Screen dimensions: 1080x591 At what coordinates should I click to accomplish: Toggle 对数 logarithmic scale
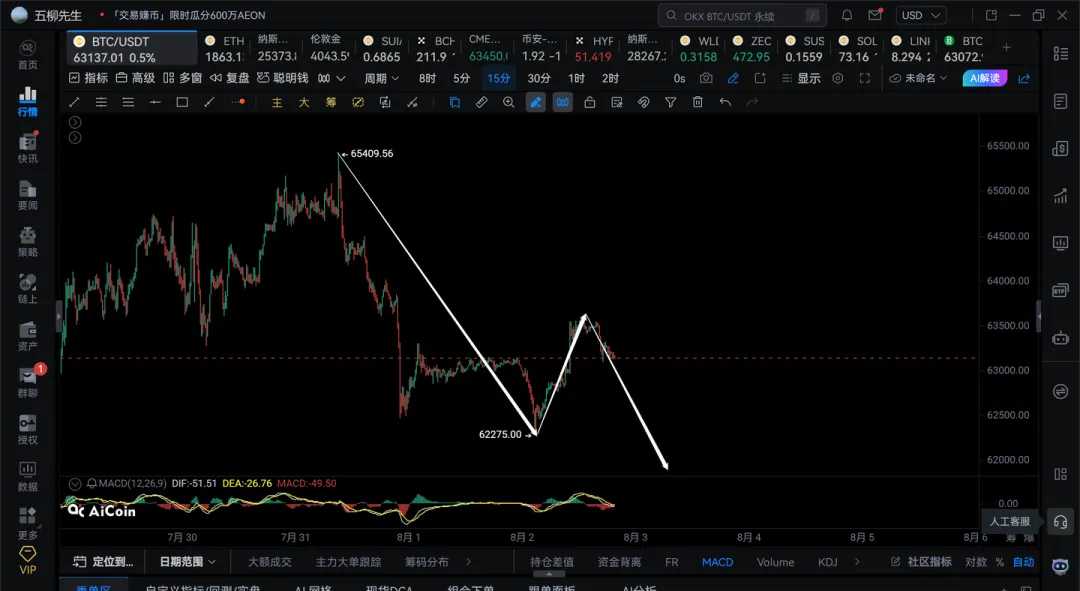[975, 562]
